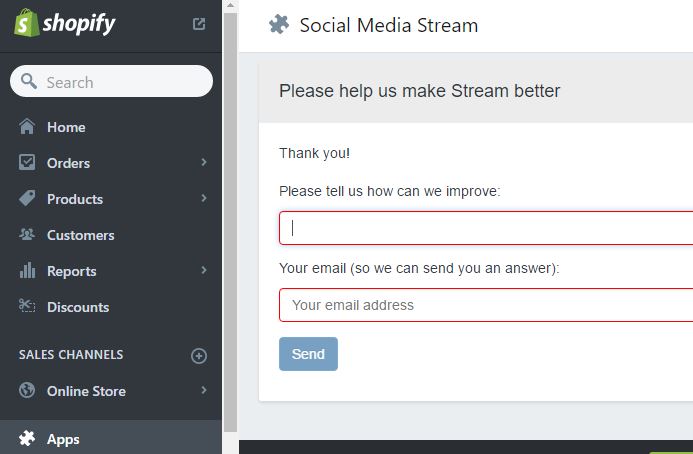Click the search magnifier icon
Image resolution: width=693 pixels, height=454 pixels.
(x=29, y=81)
